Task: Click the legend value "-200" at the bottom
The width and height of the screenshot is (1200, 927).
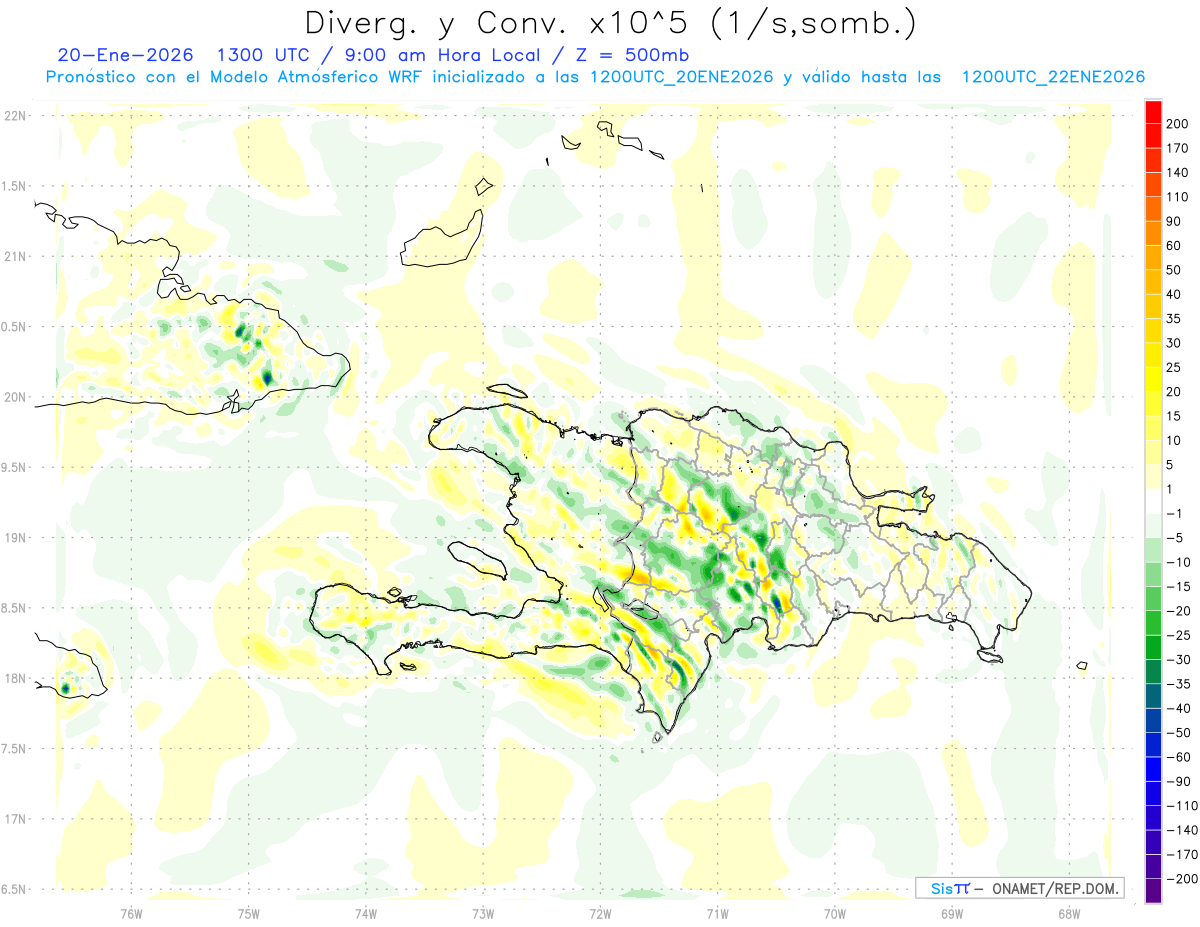Action: tap(1183, 880)
